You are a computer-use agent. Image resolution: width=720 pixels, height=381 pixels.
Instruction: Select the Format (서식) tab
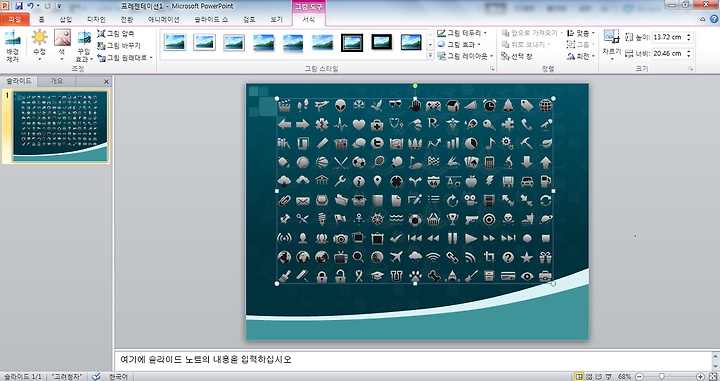pyautogui.click(x=309, y=19)
